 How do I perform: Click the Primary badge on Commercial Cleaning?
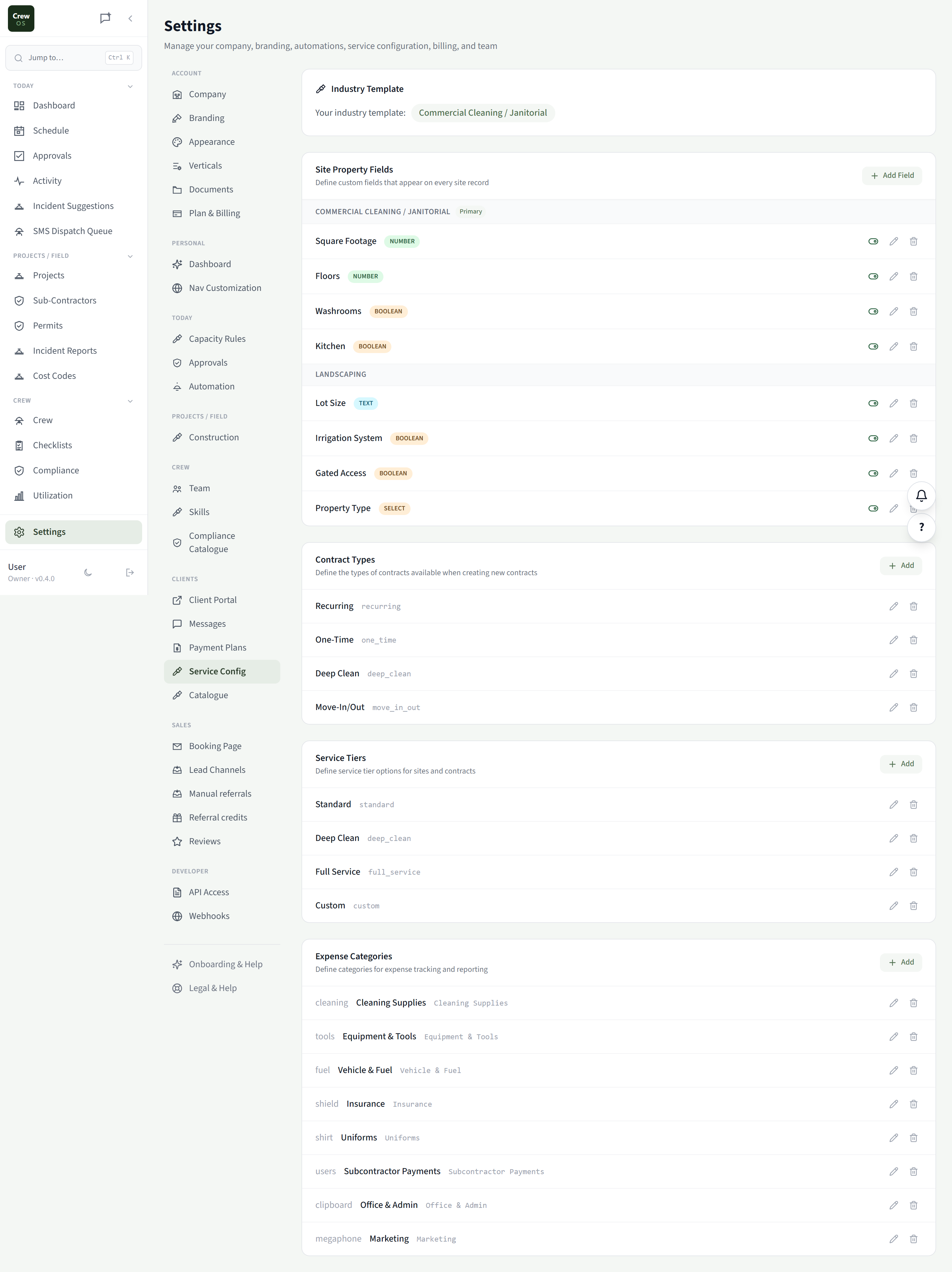pos(470,212)
